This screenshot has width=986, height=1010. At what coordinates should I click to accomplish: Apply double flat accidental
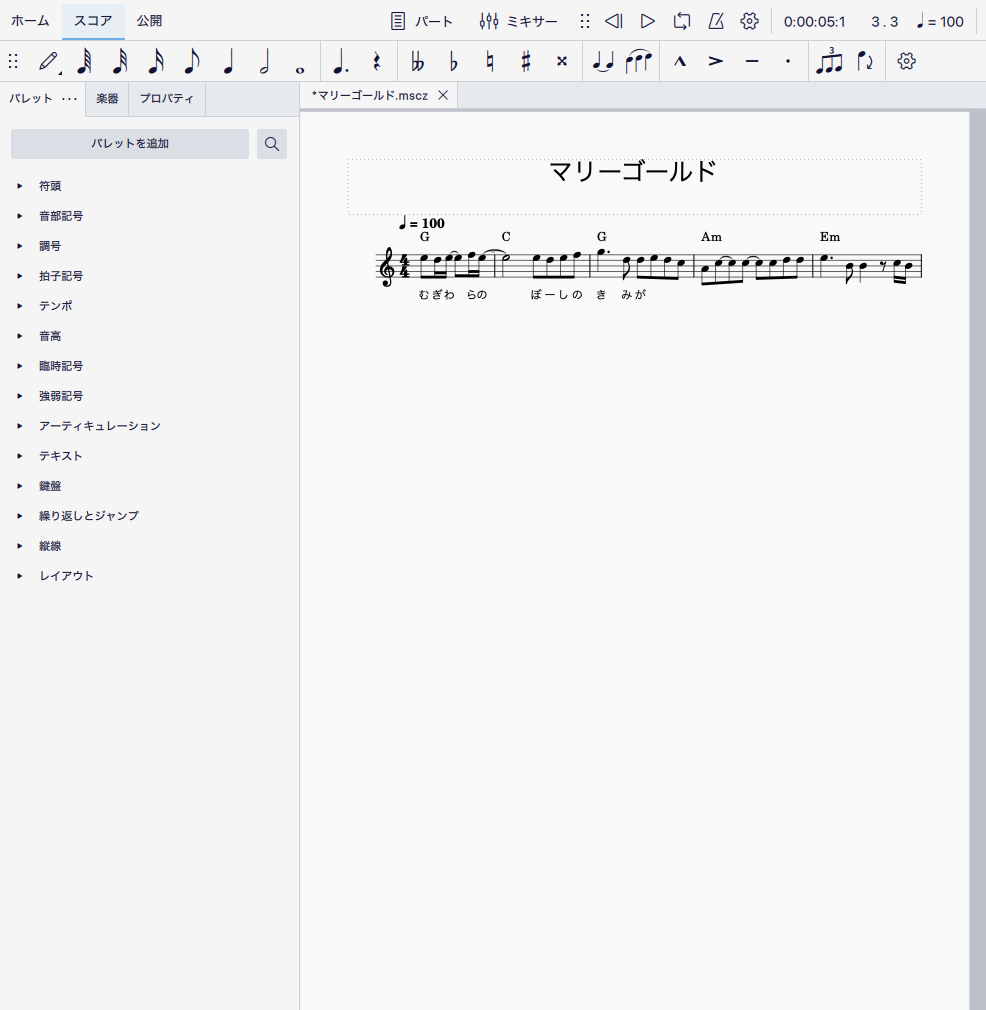click(x=417, y=61)
